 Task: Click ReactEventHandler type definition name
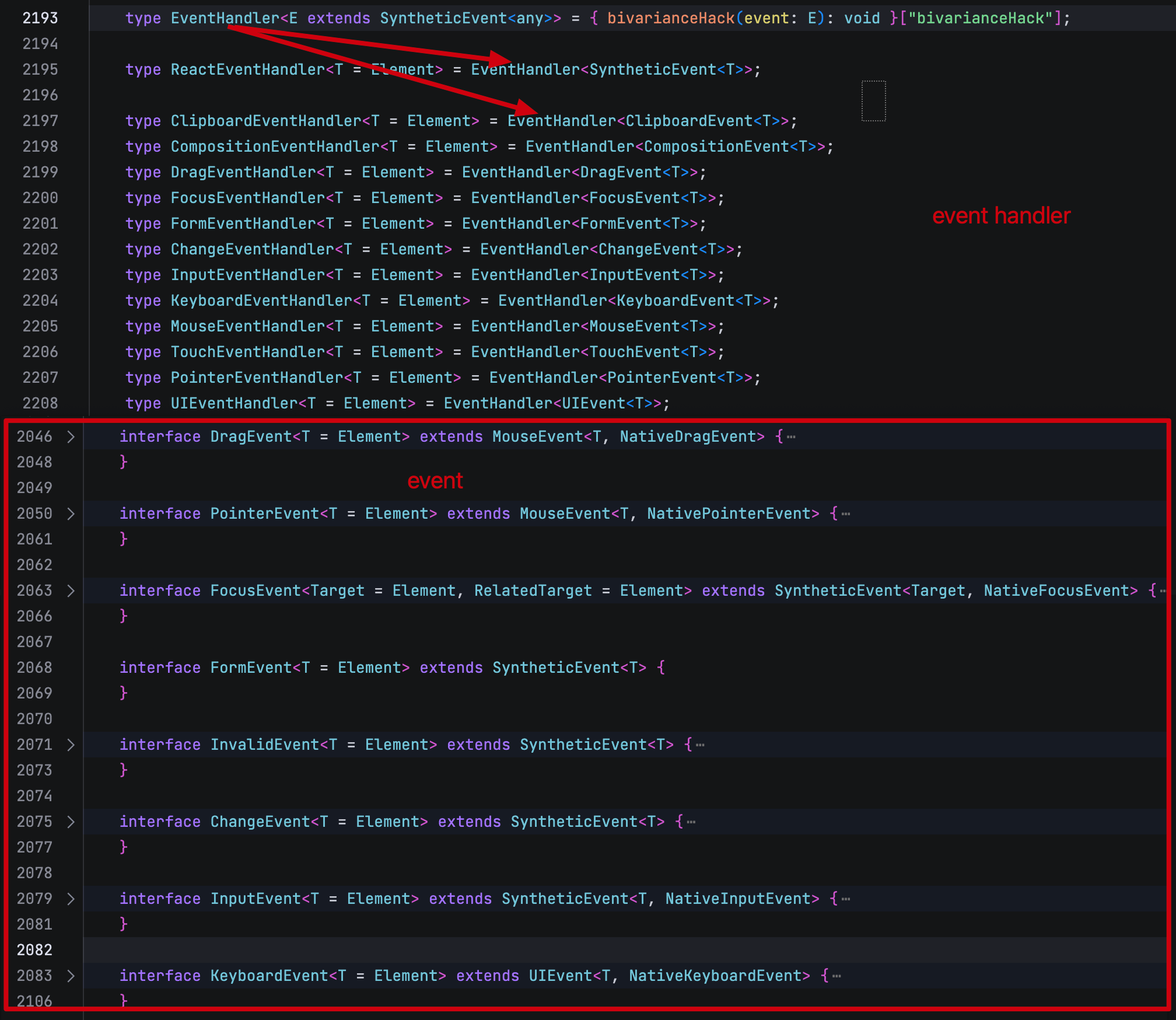tap(247, 69)
